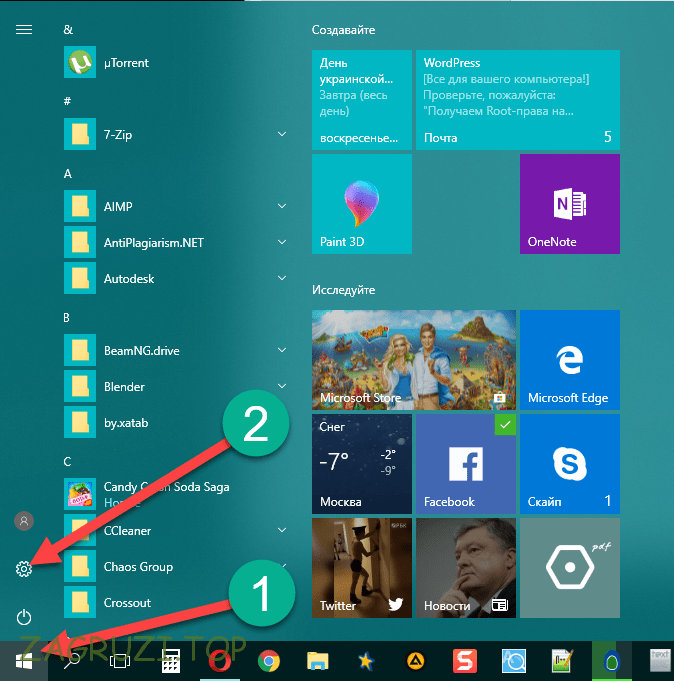Launch Google Chrome from the taskbar
Viewport: 674px width, 681px height.
269,661
